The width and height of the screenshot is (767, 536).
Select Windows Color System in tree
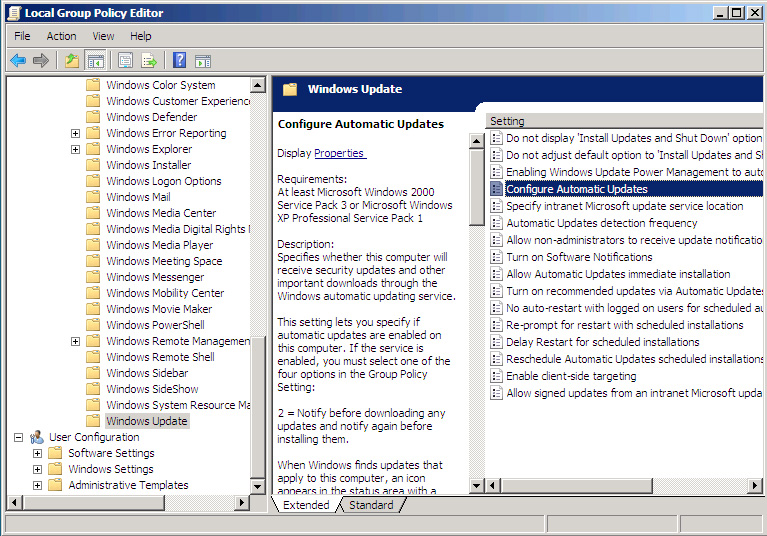(x=160, y=85)
